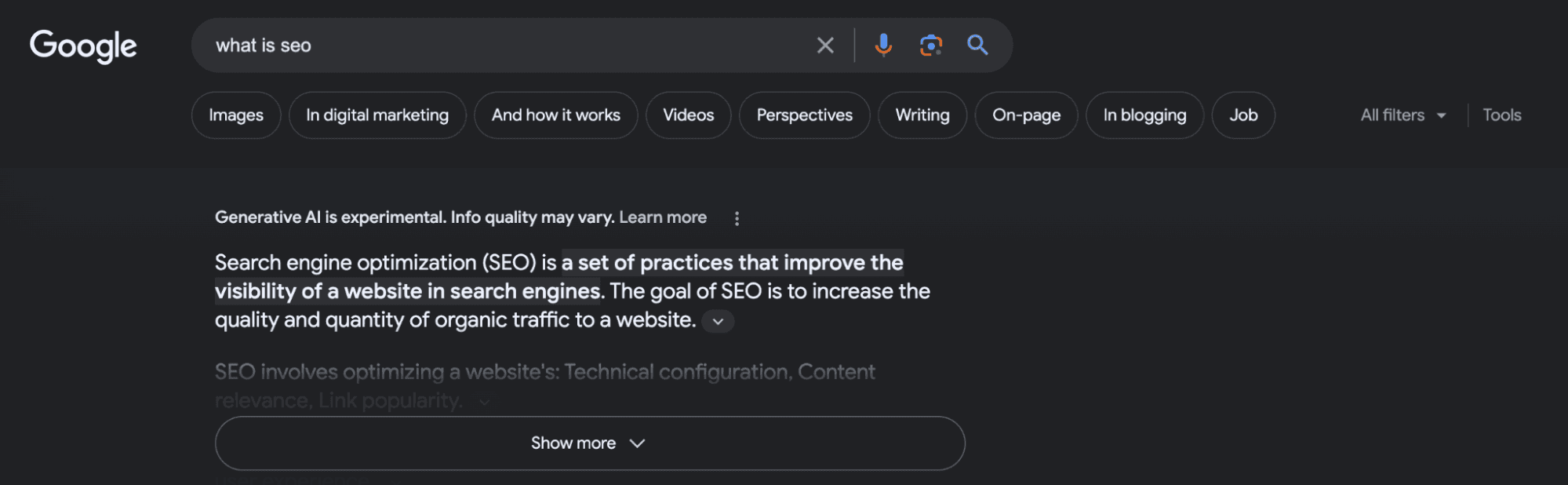Switch to the Videos filter
The image size is (1568, 485).
688,115
